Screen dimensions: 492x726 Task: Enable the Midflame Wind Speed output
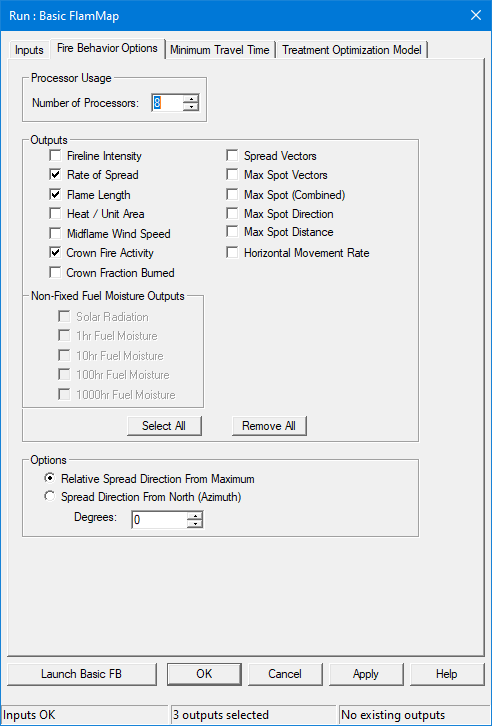[x=55, y=233]
